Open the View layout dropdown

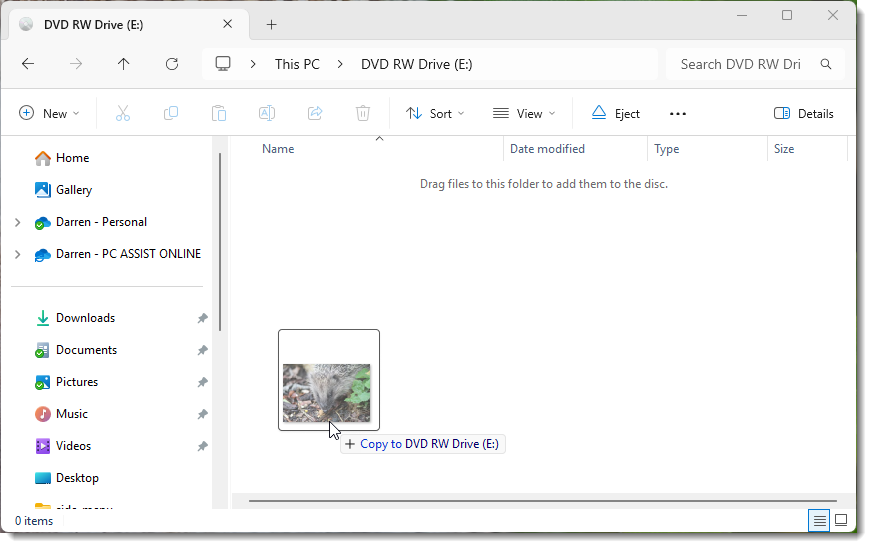(524, 113)
